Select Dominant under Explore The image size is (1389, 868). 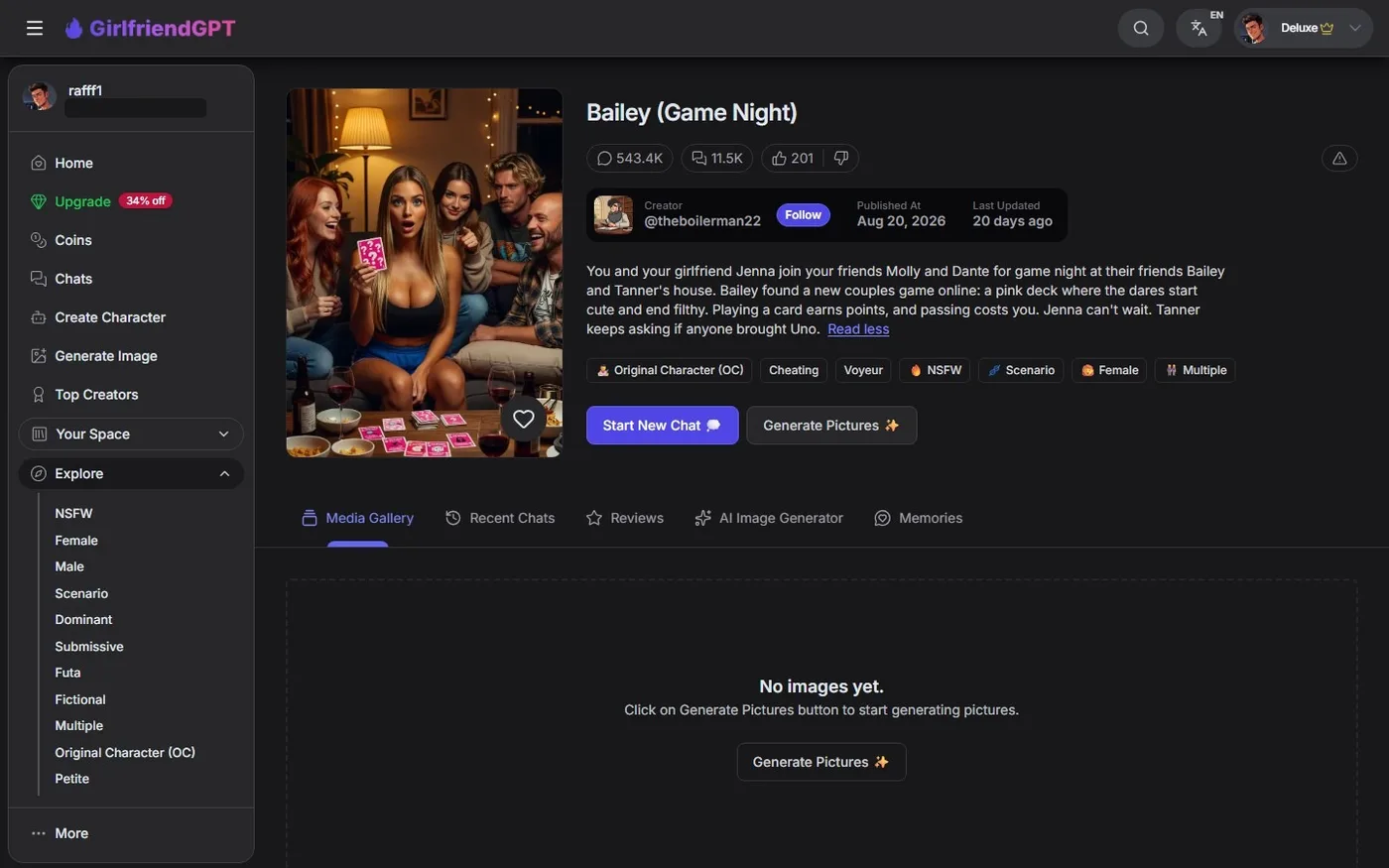pyautogui.click(x=83, y=620)
